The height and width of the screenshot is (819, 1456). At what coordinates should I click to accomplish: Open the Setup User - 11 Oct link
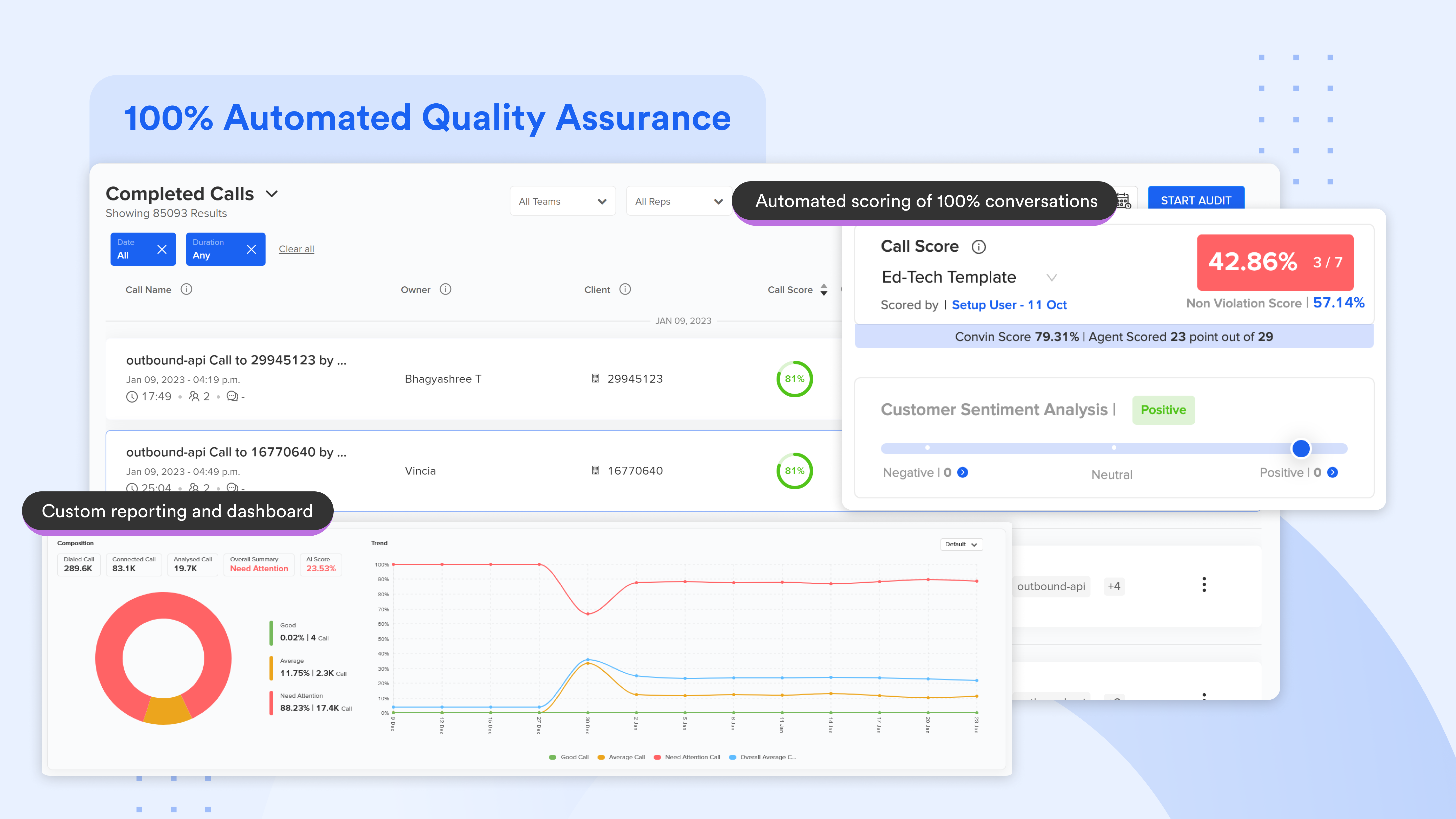coord(1009,305)
